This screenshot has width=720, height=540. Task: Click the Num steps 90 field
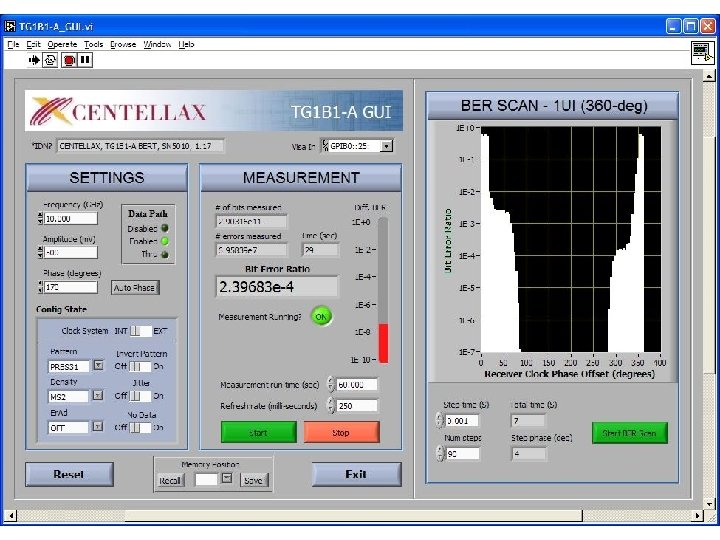click(x=462, y=454)
